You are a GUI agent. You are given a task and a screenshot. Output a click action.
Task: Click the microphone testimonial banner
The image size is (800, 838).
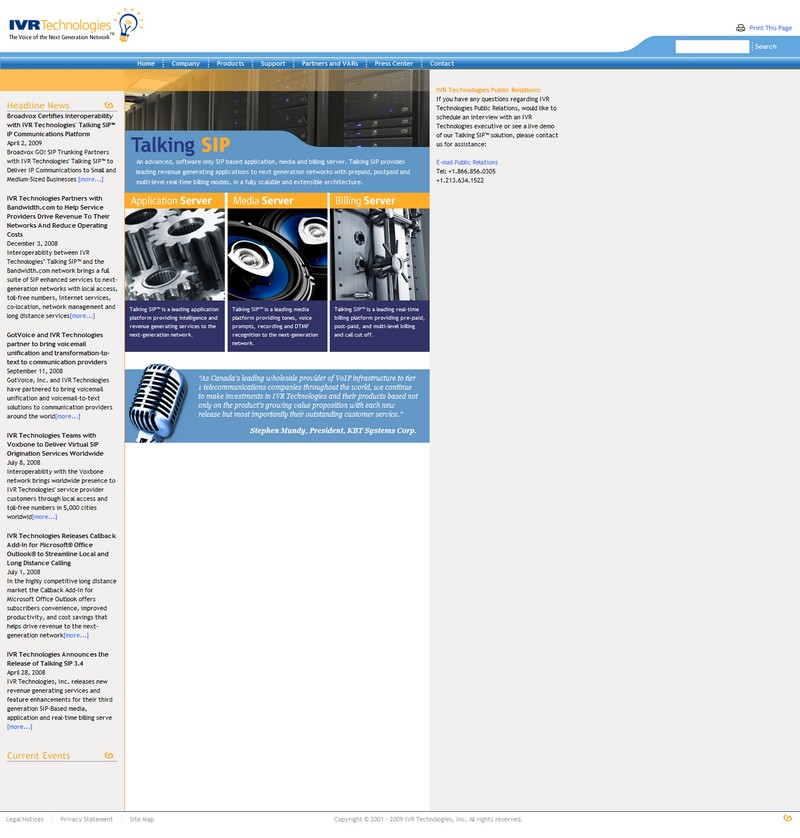277,404
